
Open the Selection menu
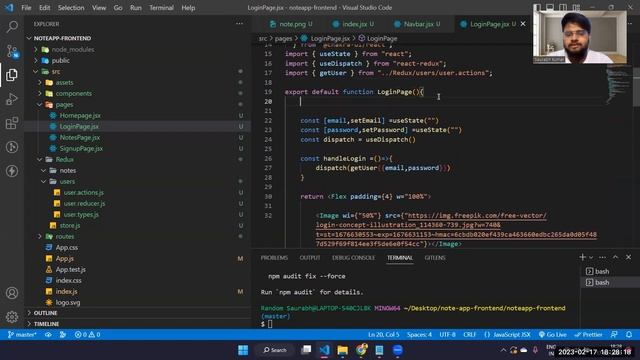point(71,8)
